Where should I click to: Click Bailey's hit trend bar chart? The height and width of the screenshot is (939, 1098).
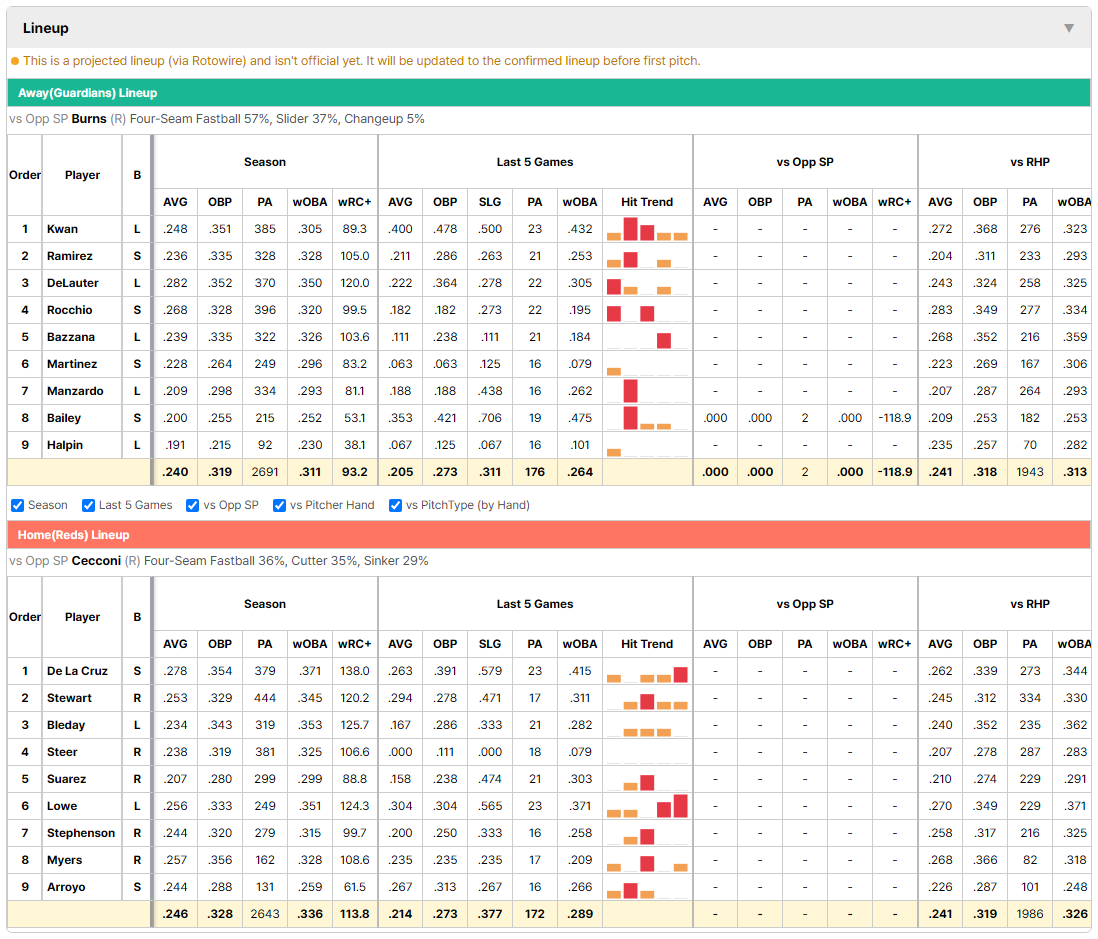tap(646, 418)
